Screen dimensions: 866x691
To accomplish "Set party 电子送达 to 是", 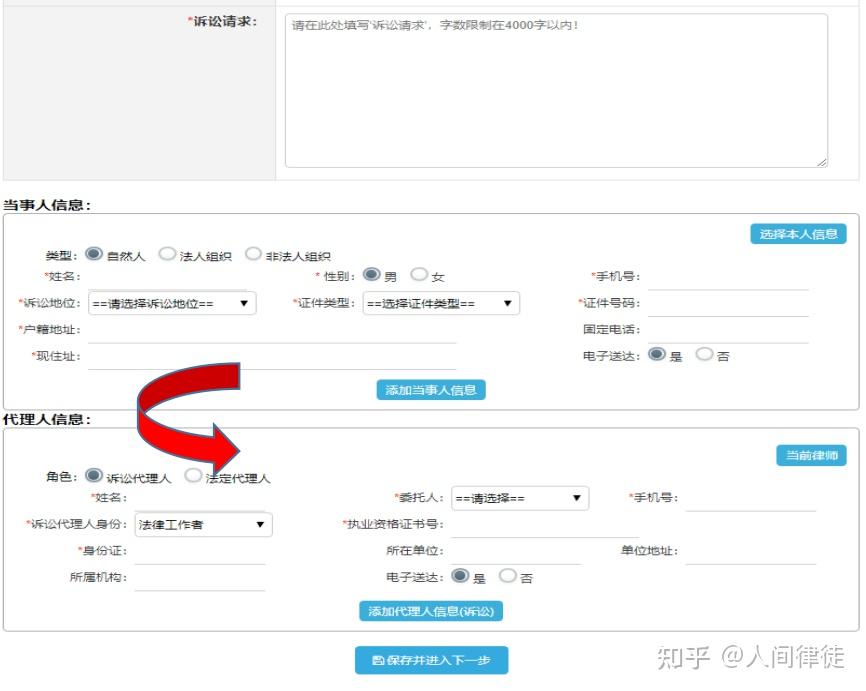I will (x=657, y=354).
